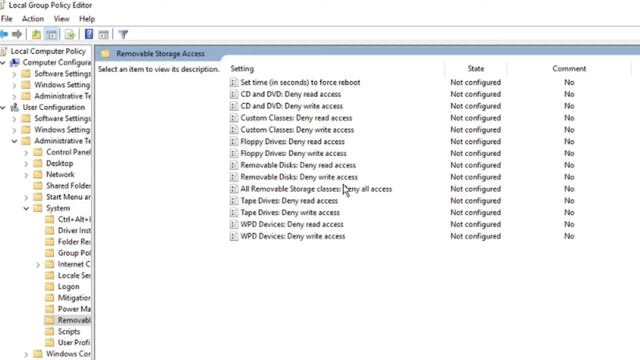
Task: Click the Scripts folder icon in tree
Action: point(49,331)
